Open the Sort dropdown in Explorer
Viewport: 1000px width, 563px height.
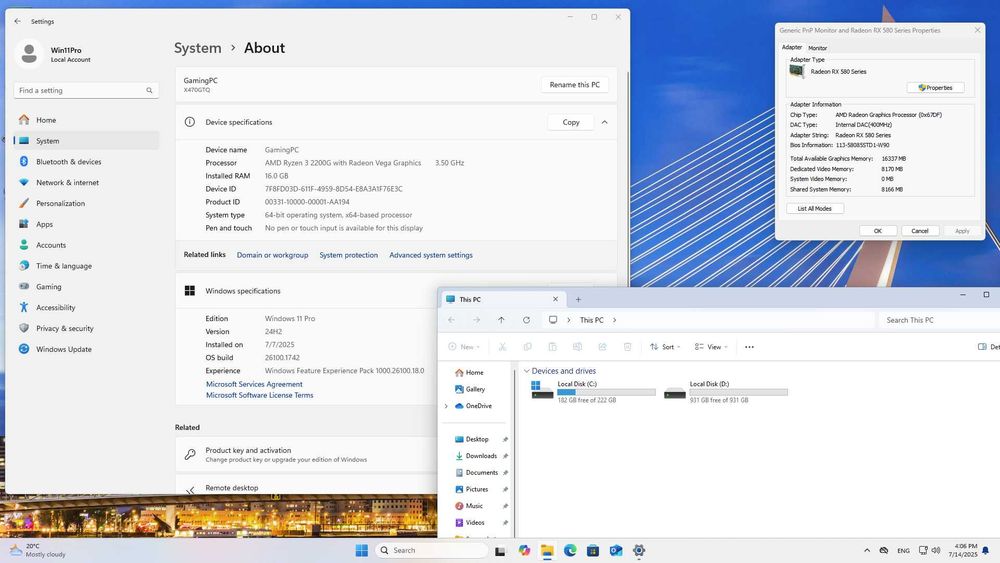tap(665, 347)
